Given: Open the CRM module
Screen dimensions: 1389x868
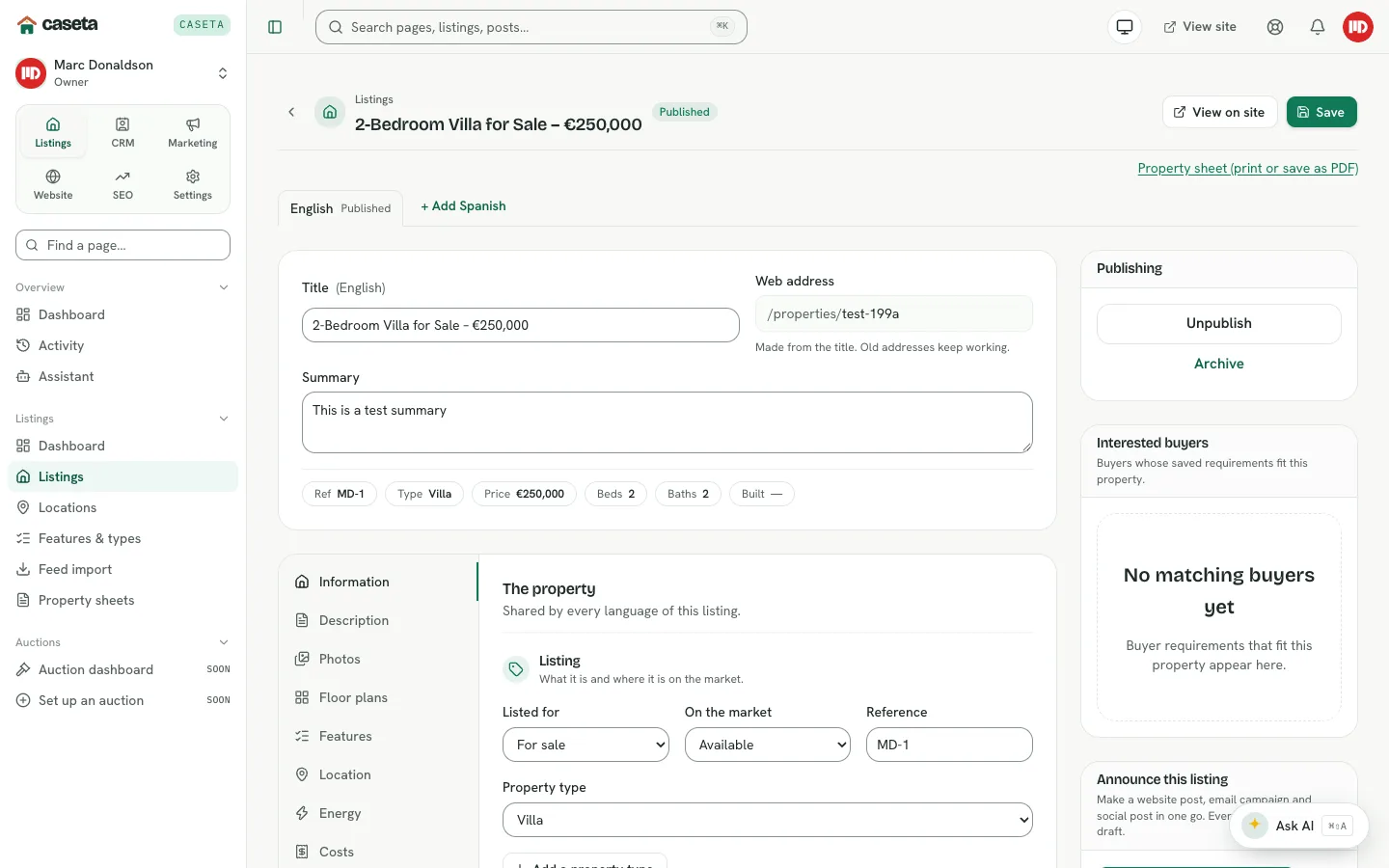Looking at the screenshot, I should 123,133.
